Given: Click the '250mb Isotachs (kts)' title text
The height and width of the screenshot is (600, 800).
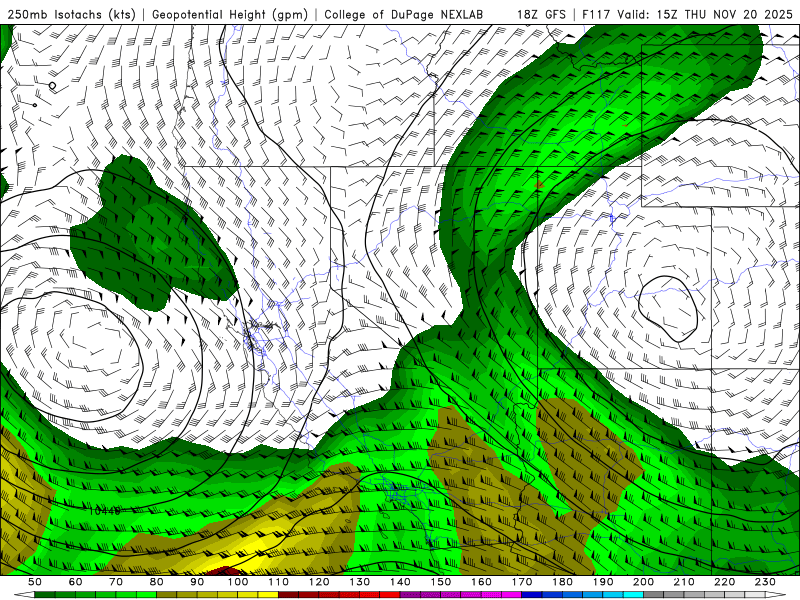Looking at the screenshot, I should point(71,15).
